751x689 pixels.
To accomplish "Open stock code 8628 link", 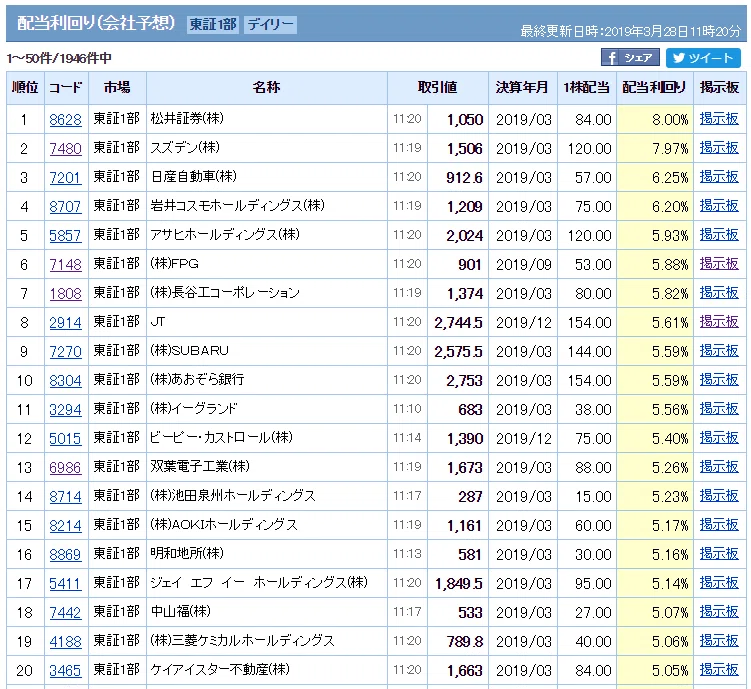I will tap(66, 119).
